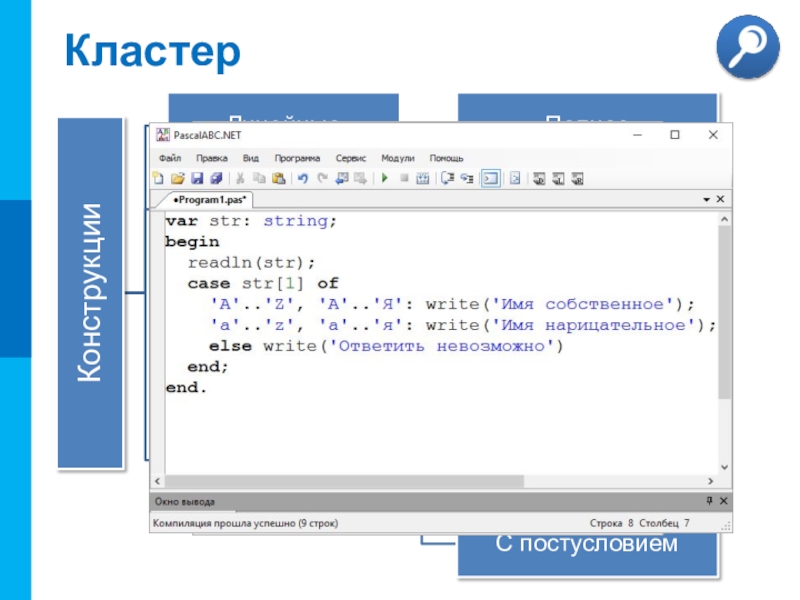This screenshot has height=600, width=800.
Task: Click the vertical scrollbar down arrow
Action: 724,467
